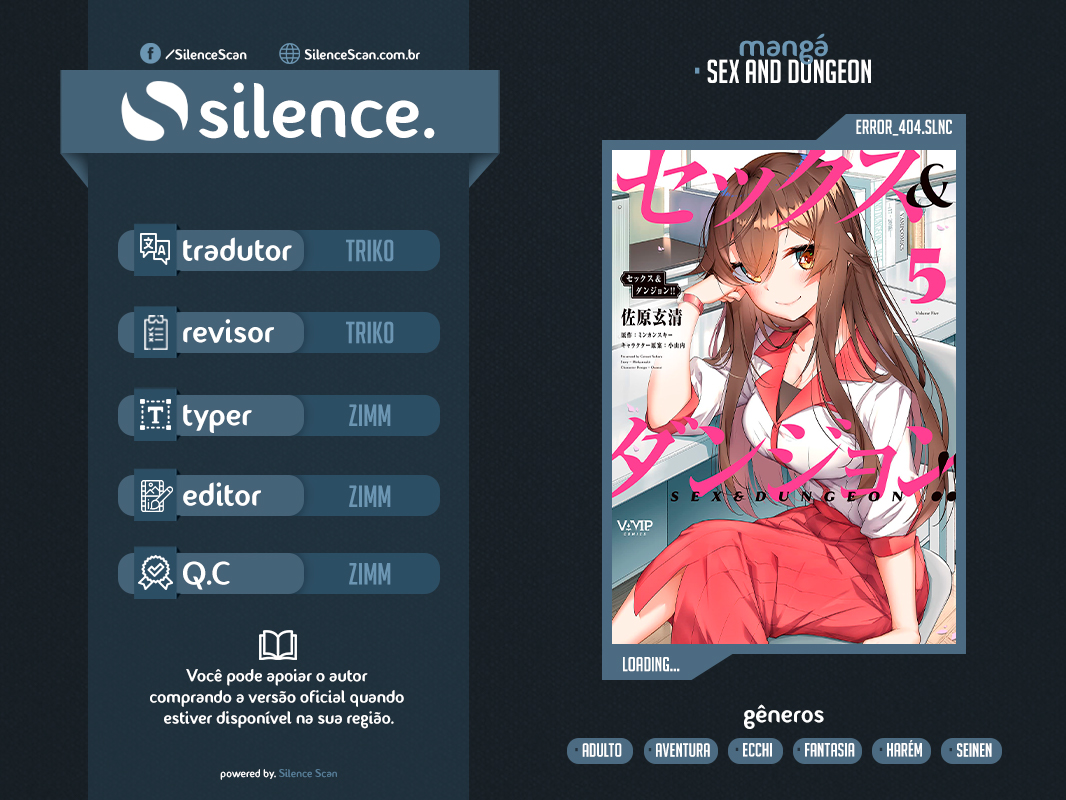Select the SEINEN genre tag
Screen dimensions: 1066x800
click(x=972, y=750)
